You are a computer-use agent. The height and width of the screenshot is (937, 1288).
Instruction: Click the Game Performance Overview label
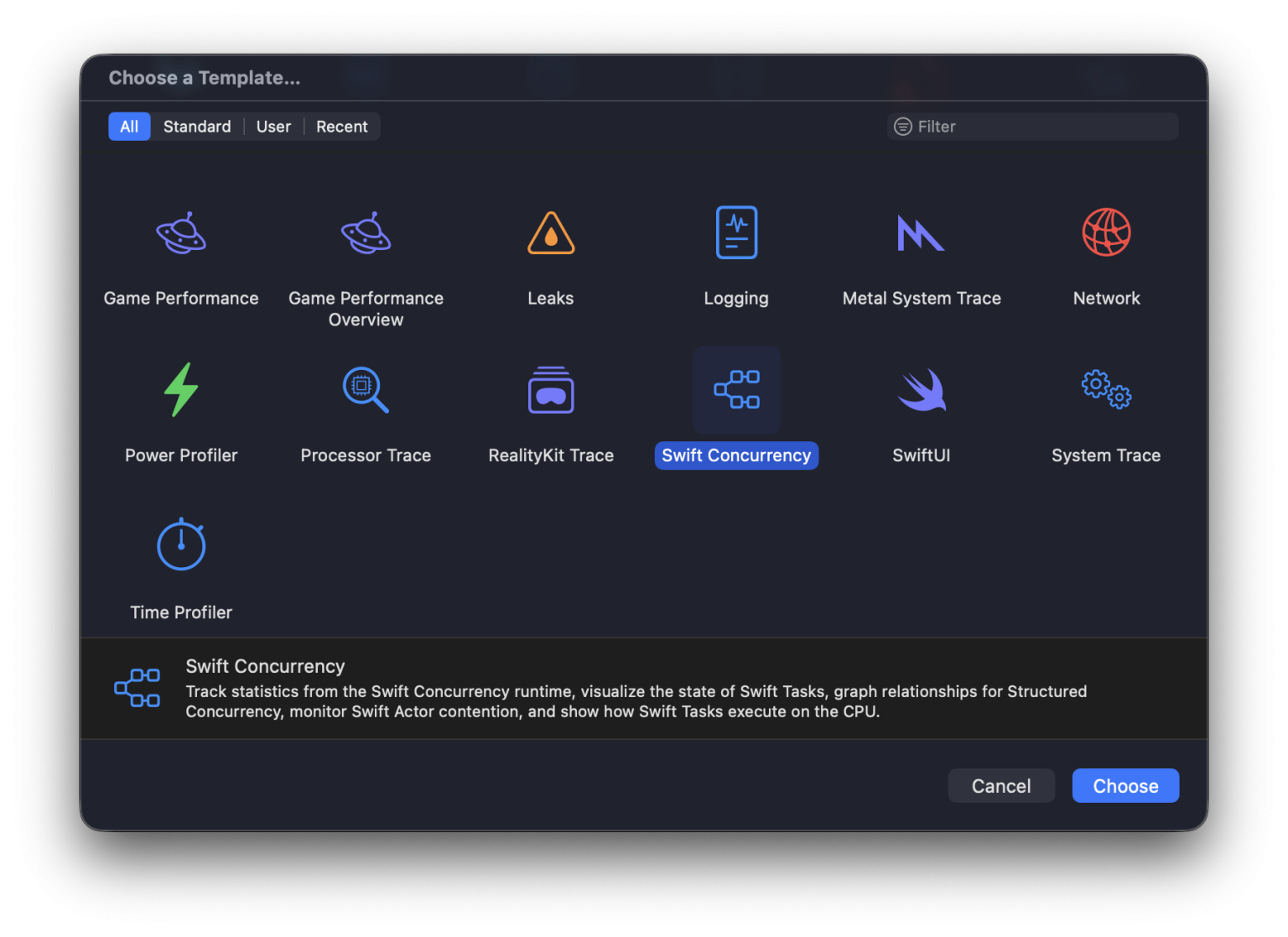tap(366, 309)
